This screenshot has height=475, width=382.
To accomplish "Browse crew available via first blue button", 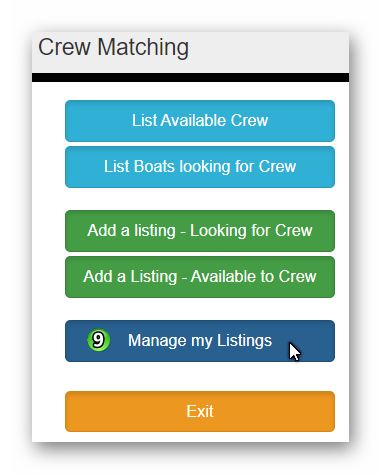I will (200, 121).
